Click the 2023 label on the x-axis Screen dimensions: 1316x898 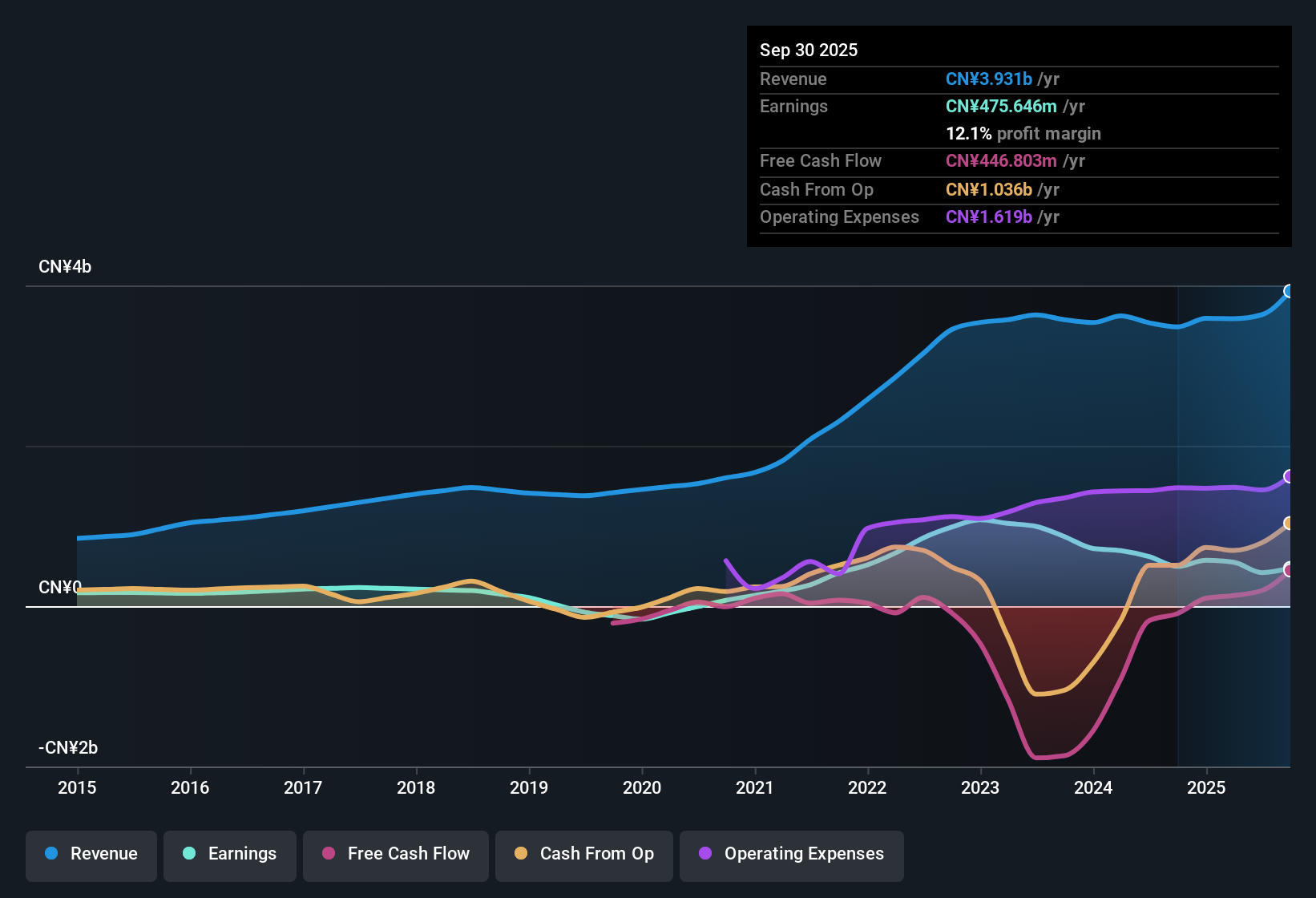click(x=980, y=788)
